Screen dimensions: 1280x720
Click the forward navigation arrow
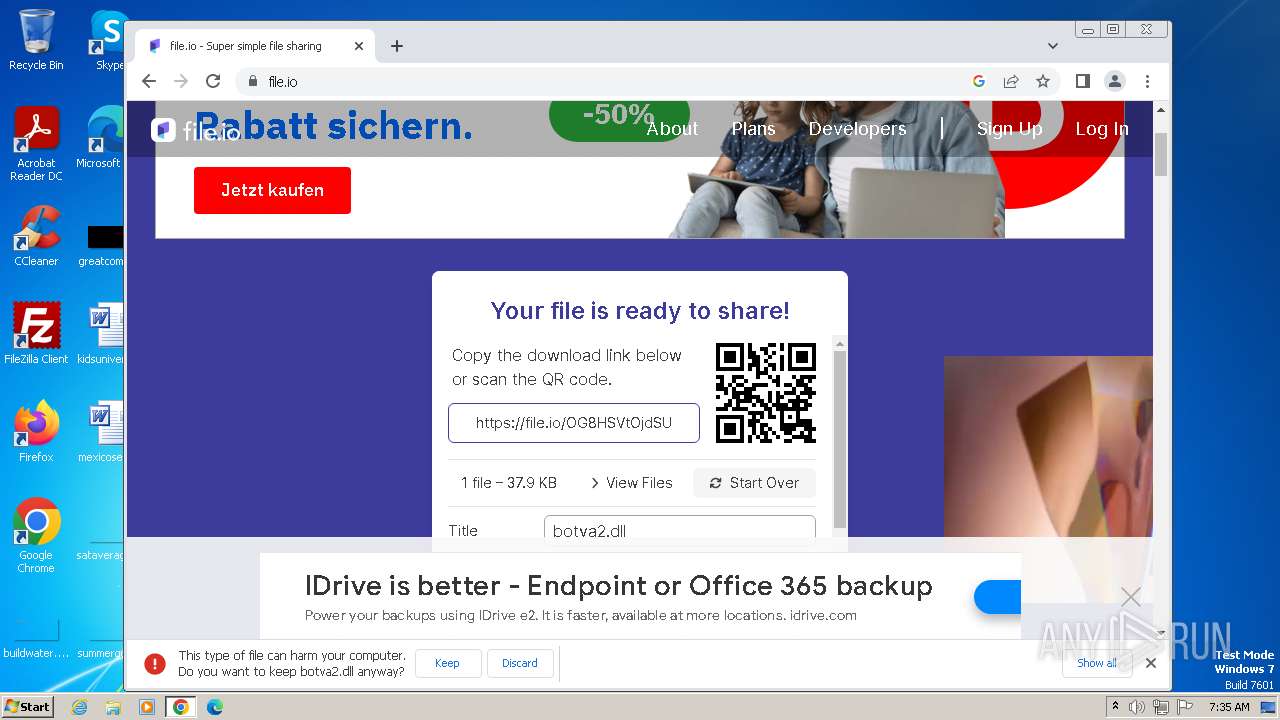181,81
